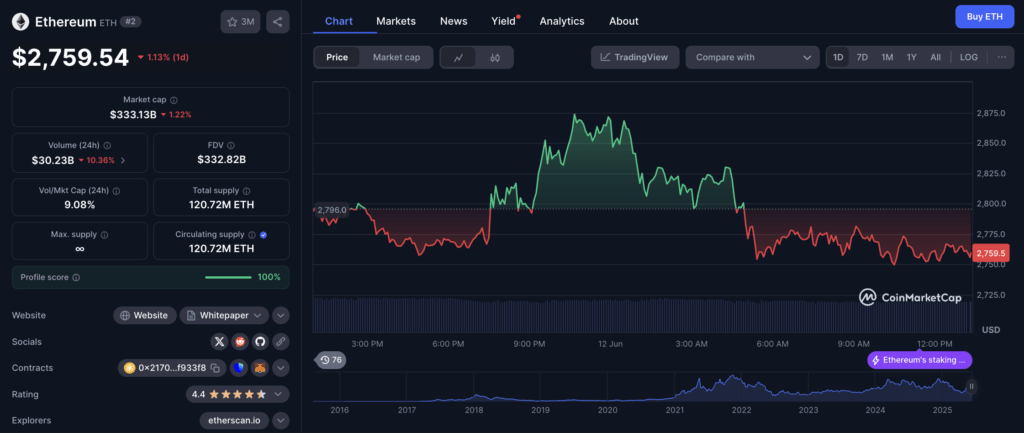Click the blue shield wallet icon
Viewport: 1024px width, 433px height.
click(x=240, y=368)
